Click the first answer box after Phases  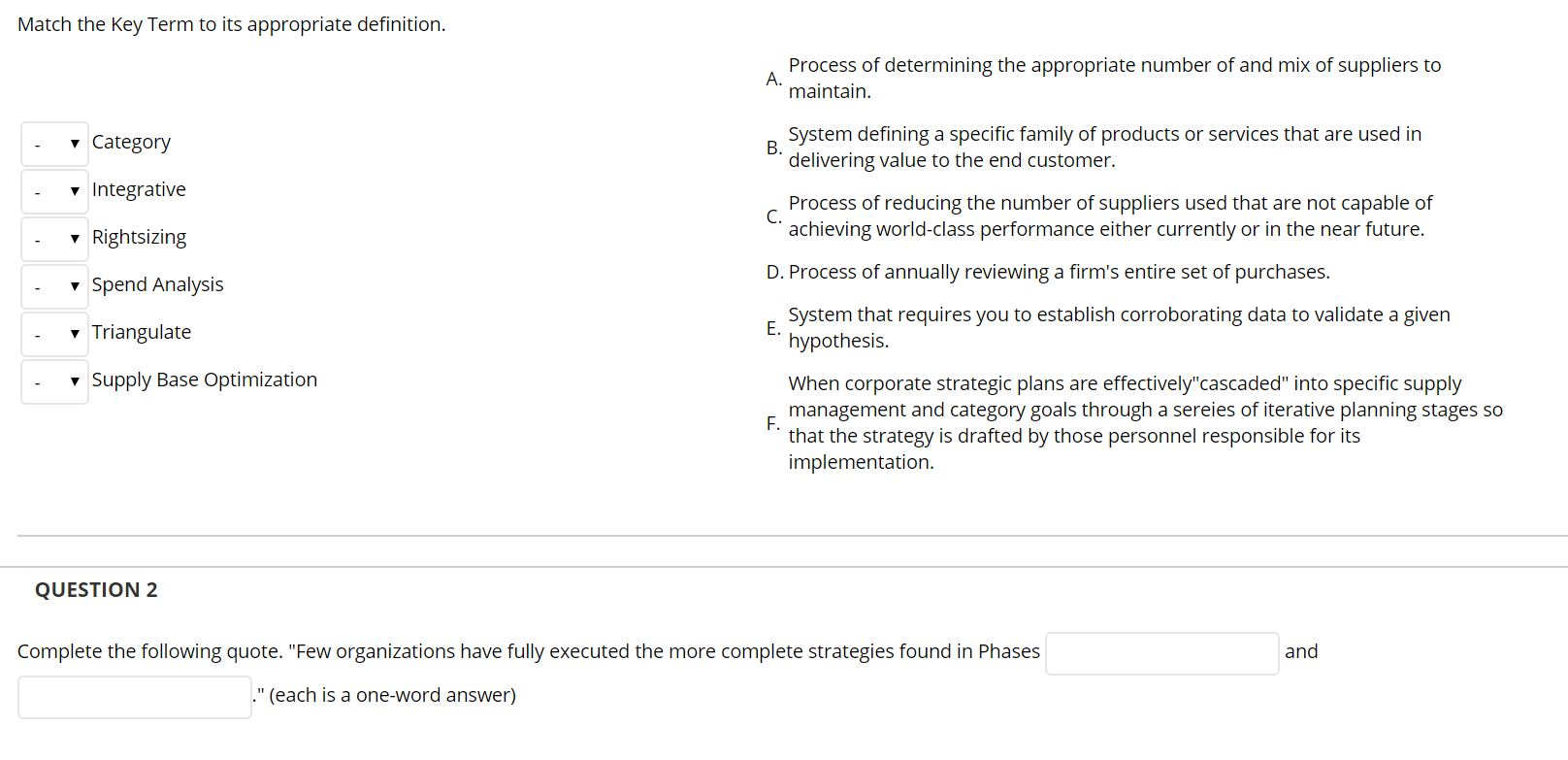point(1160,652)
